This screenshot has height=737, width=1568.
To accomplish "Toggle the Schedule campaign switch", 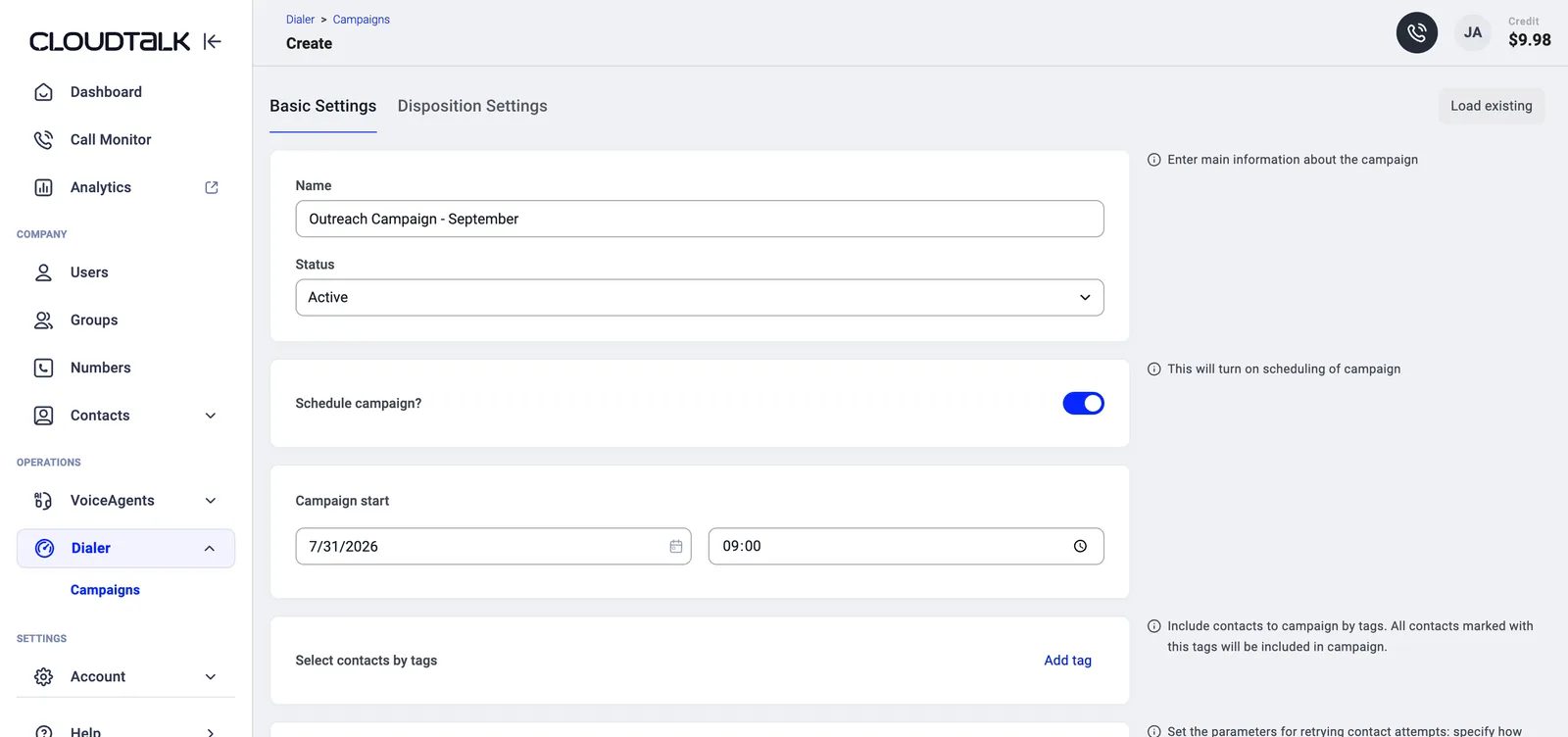I will tap(1084, 403).
